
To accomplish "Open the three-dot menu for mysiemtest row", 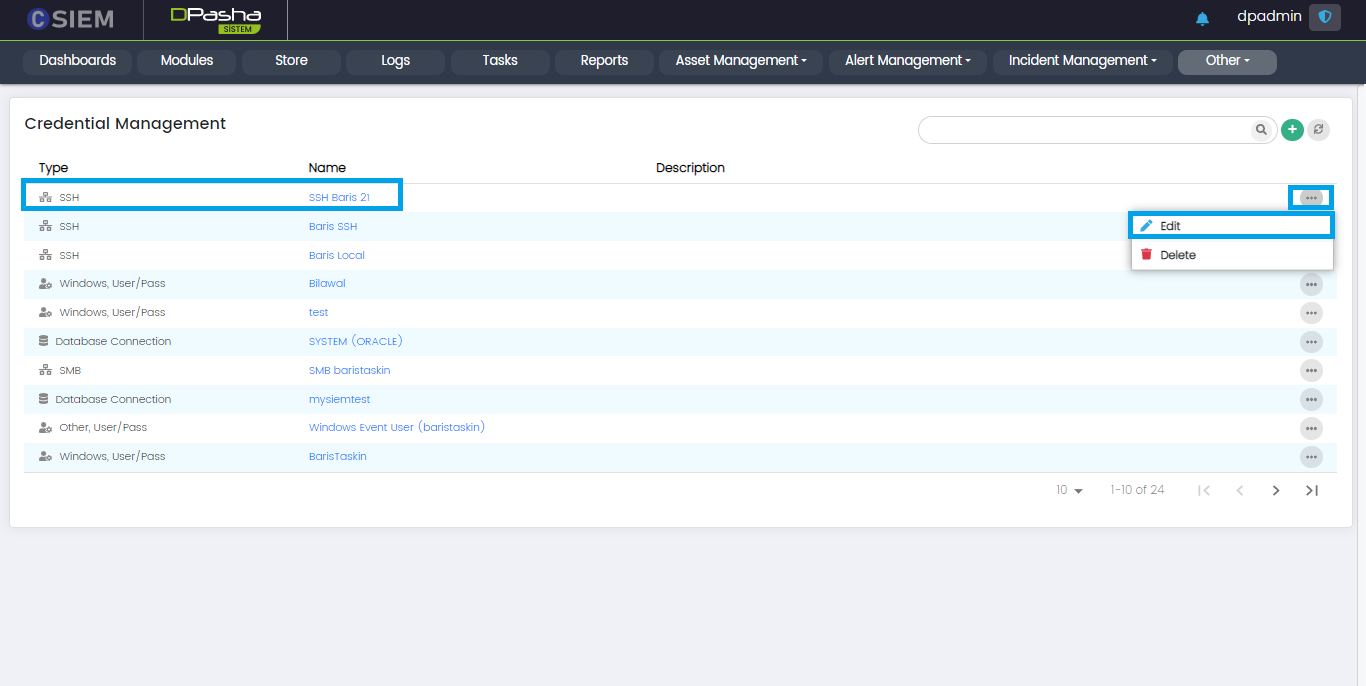I will tap(1311, 399).
